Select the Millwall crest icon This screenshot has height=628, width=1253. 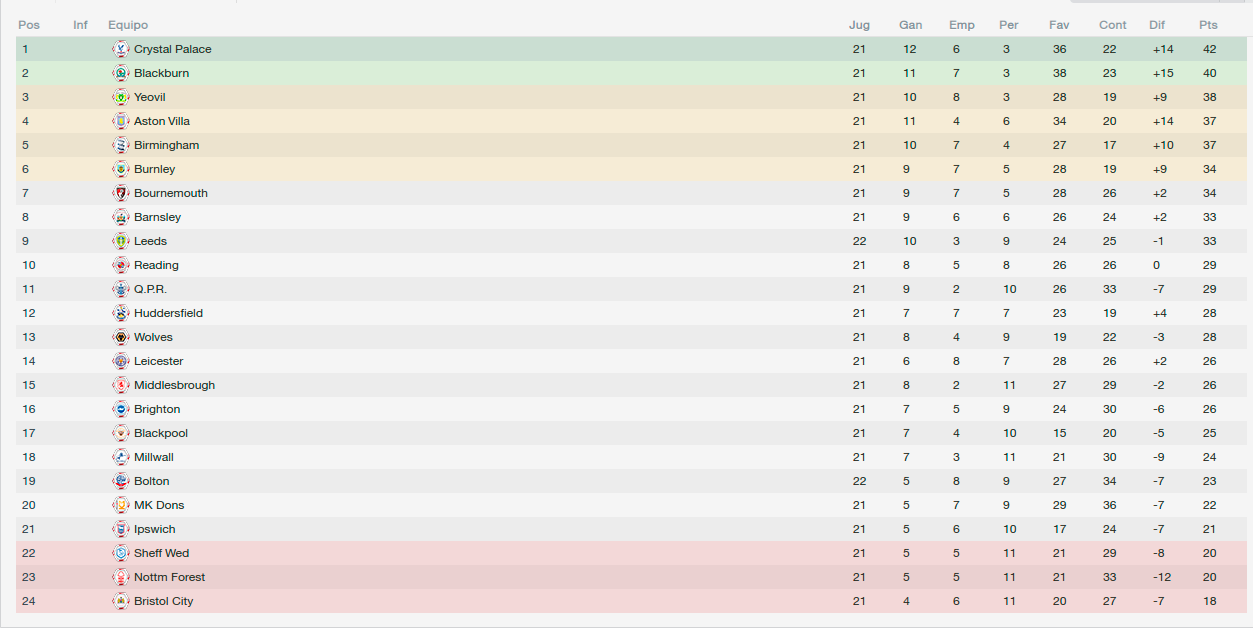(x=121, y=457)
